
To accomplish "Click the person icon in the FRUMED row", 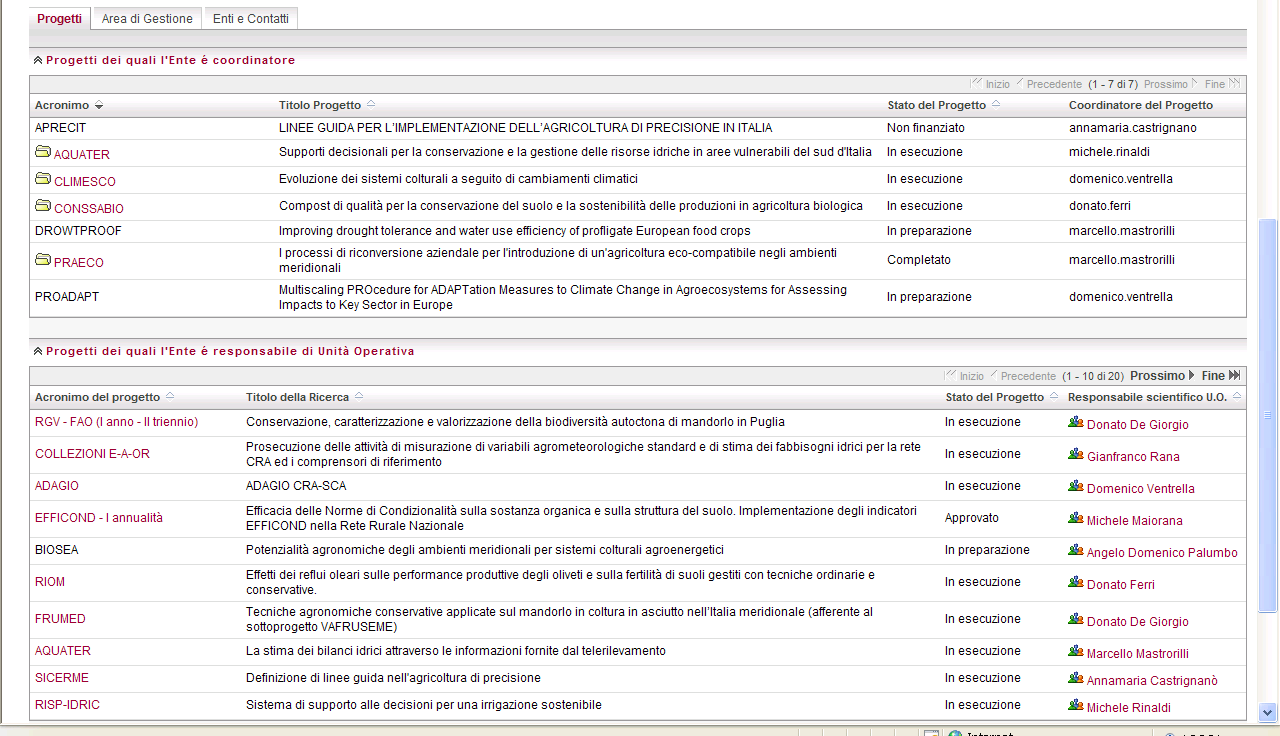I will tap(1076, 620).
